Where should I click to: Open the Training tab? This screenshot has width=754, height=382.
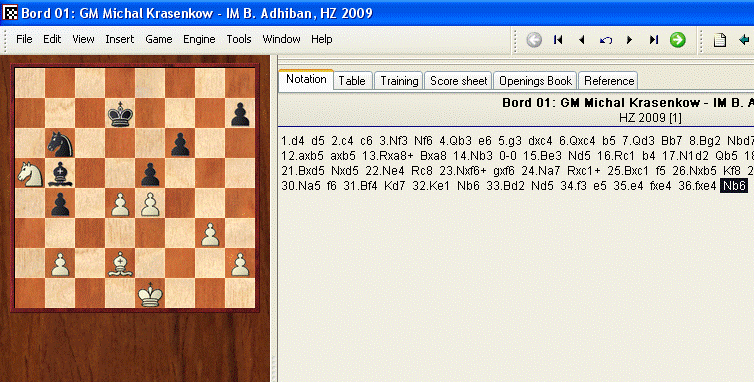point(399,81)
